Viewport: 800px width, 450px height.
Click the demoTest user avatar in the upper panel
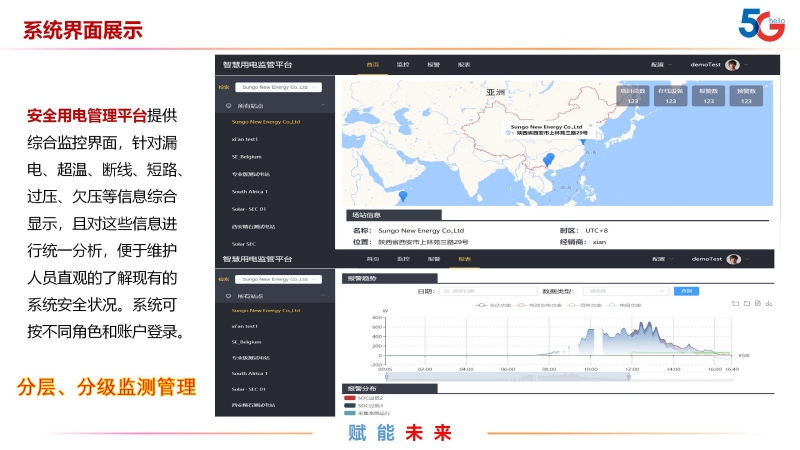pos(732,64)
